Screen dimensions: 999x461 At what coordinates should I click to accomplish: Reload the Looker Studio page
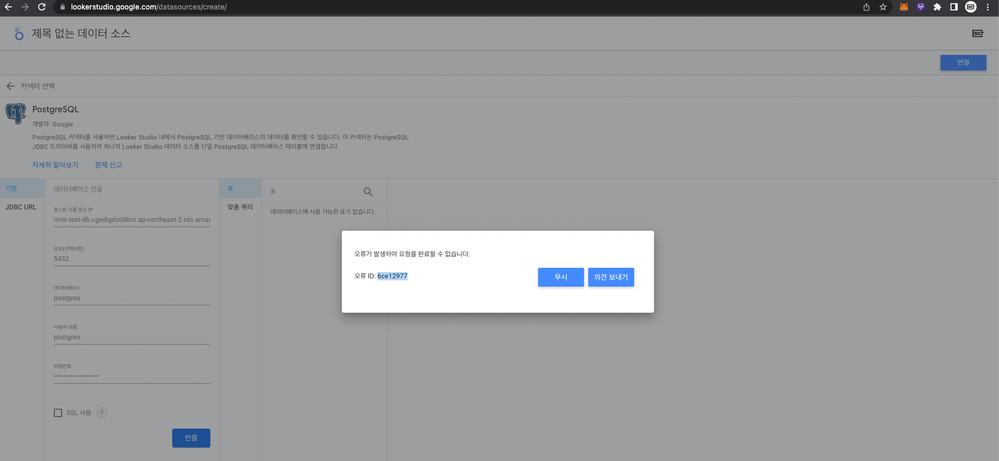pyautogui.click(x=42, y=7)
